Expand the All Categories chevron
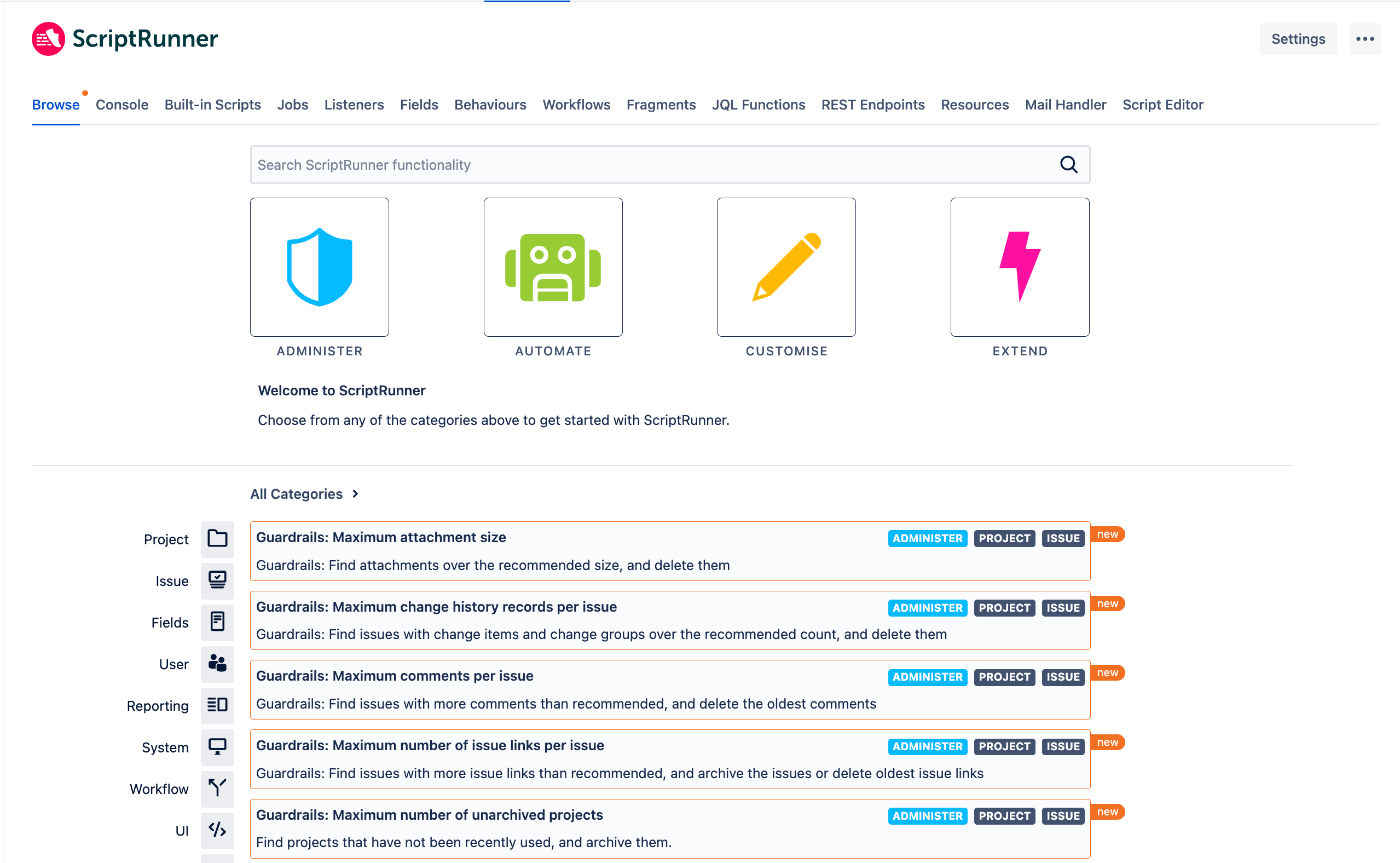 [x=355, y=494]
